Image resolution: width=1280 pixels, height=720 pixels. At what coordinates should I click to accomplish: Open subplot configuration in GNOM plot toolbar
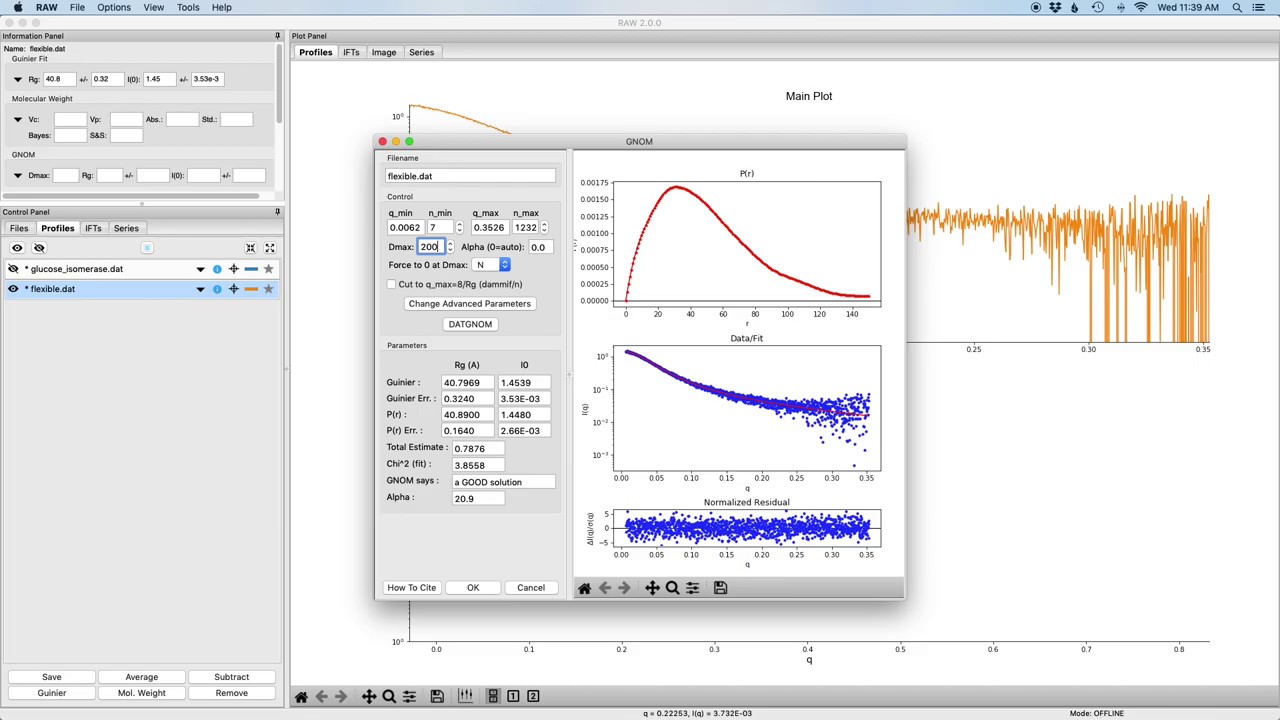point(692,588)
